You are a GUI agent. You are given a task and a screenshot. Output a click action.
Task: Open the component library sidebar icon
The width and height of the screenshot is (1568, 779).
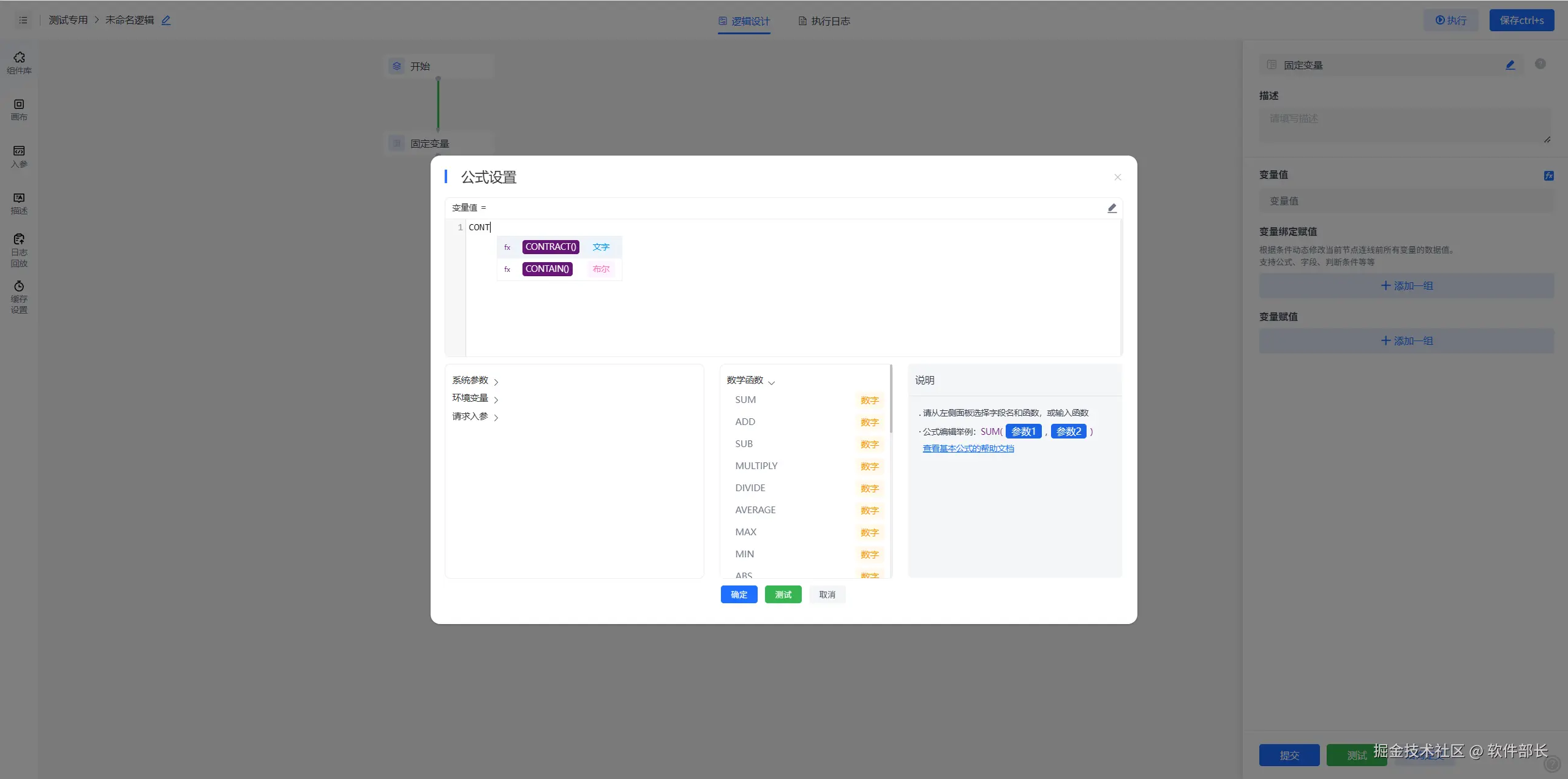[x=19, y=62]
